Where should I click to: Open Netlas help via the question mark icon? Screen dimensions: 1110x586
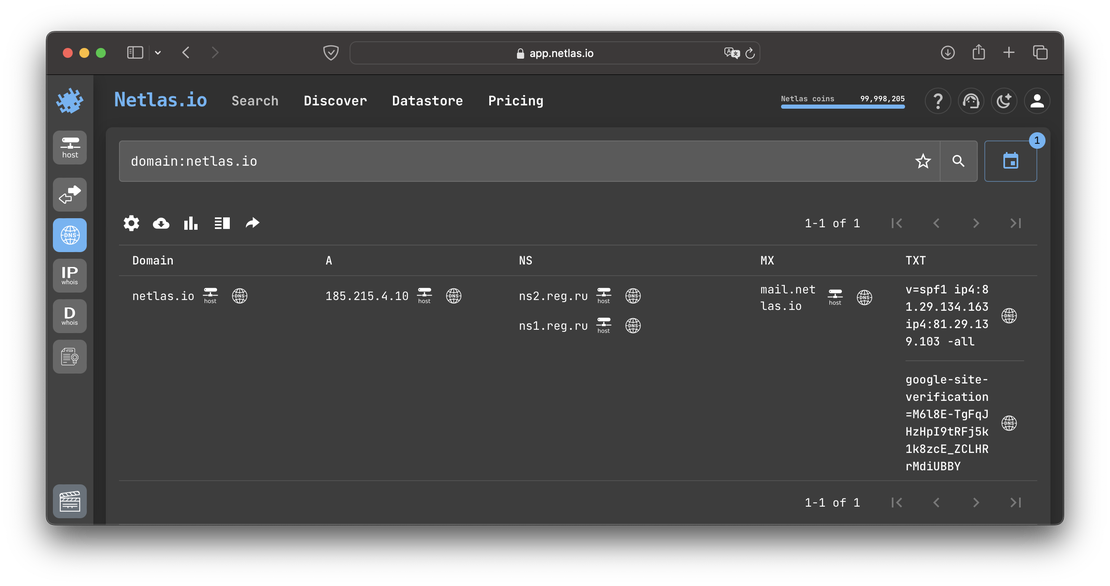coord(937,101)
